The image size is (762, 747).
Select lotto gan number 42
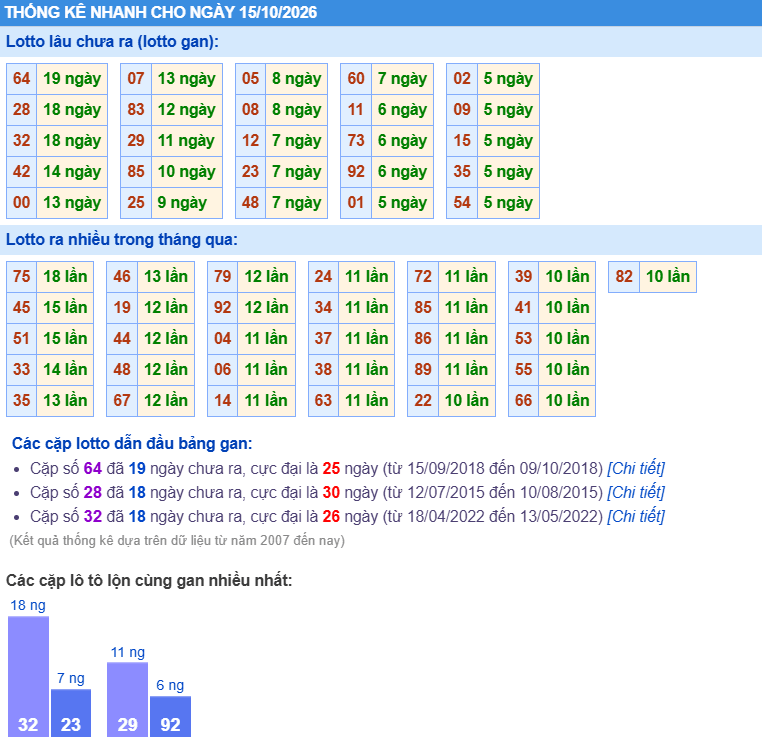pos(21,172)
